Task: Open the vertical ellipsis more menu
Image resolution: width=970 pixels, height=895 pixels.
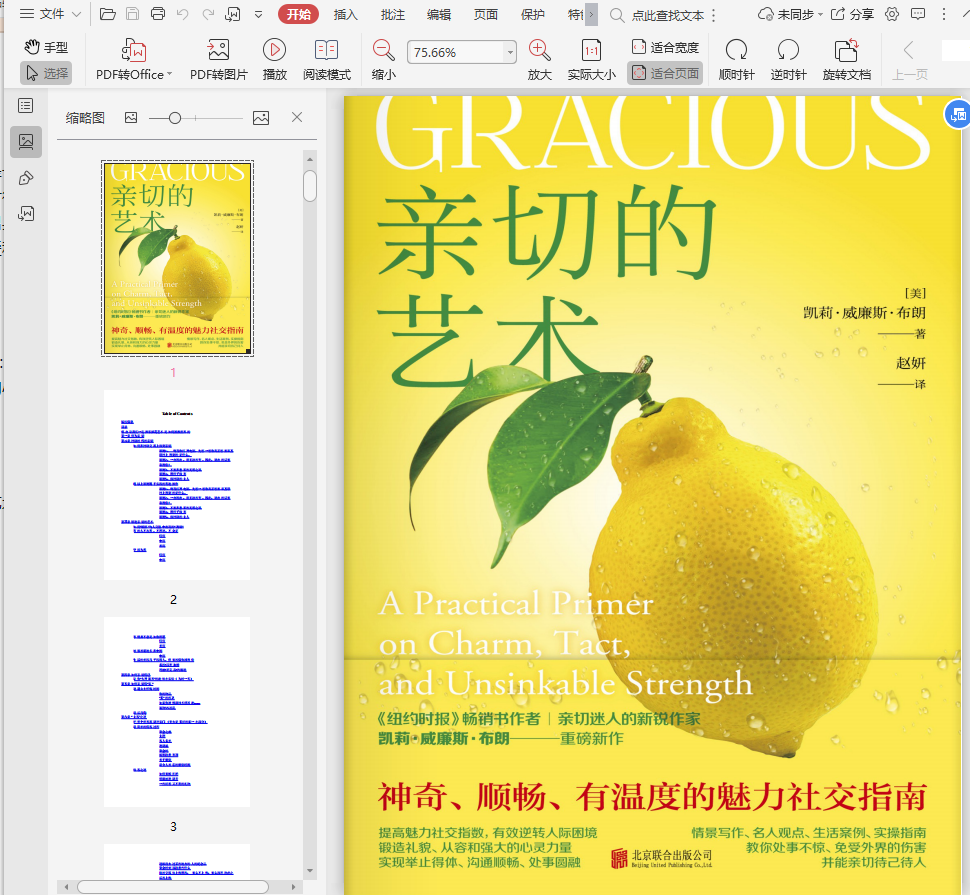Action: [x=944, y=14]
